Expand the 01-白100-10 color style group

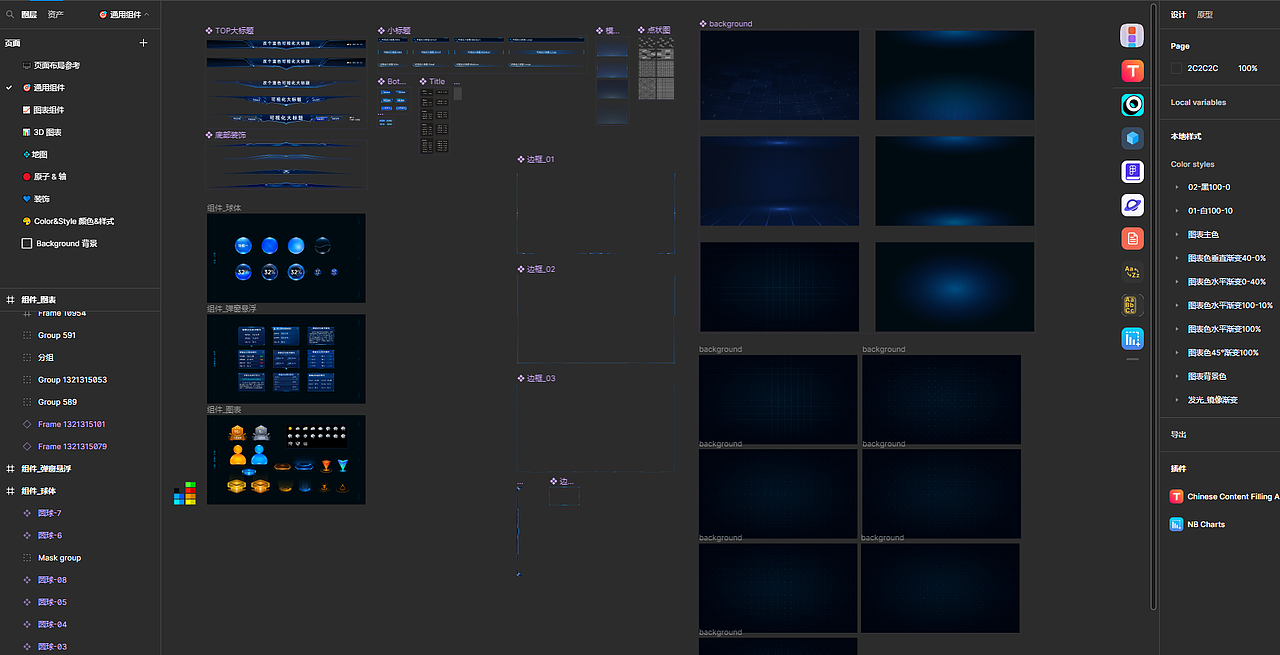tap(1176, 211)
